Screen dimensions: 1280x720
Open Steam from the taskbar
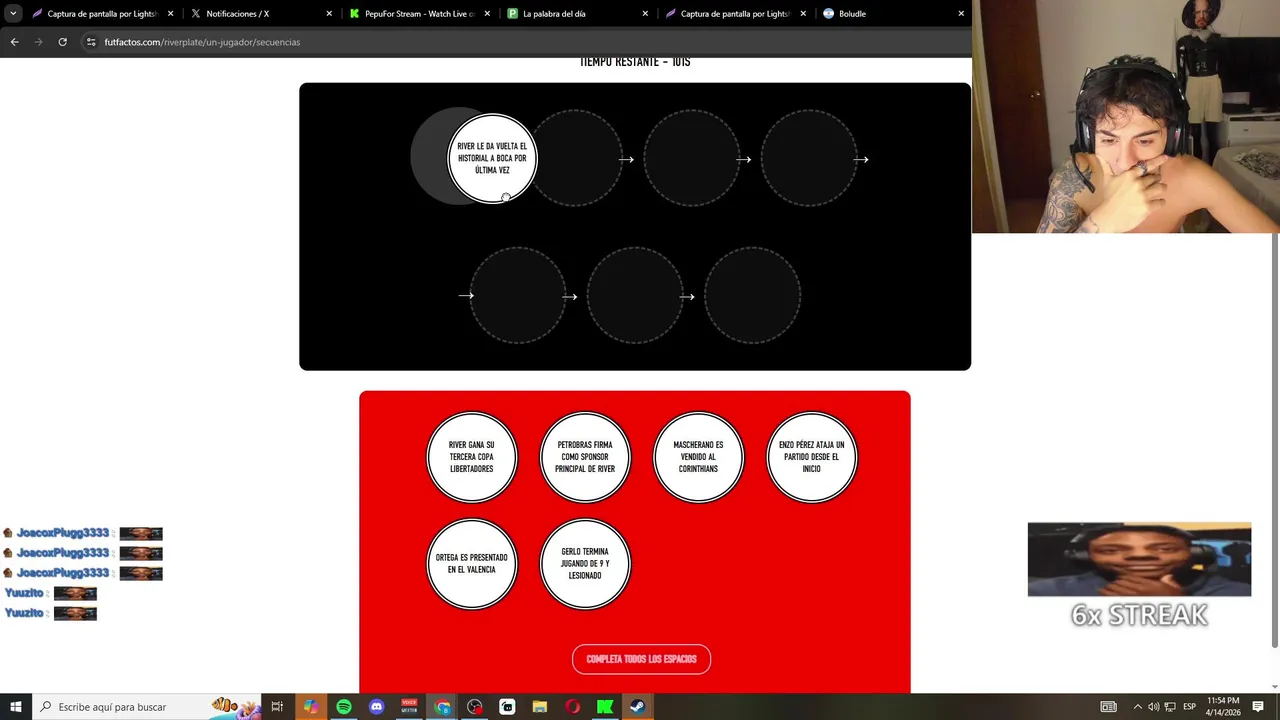tap(637, 707)
